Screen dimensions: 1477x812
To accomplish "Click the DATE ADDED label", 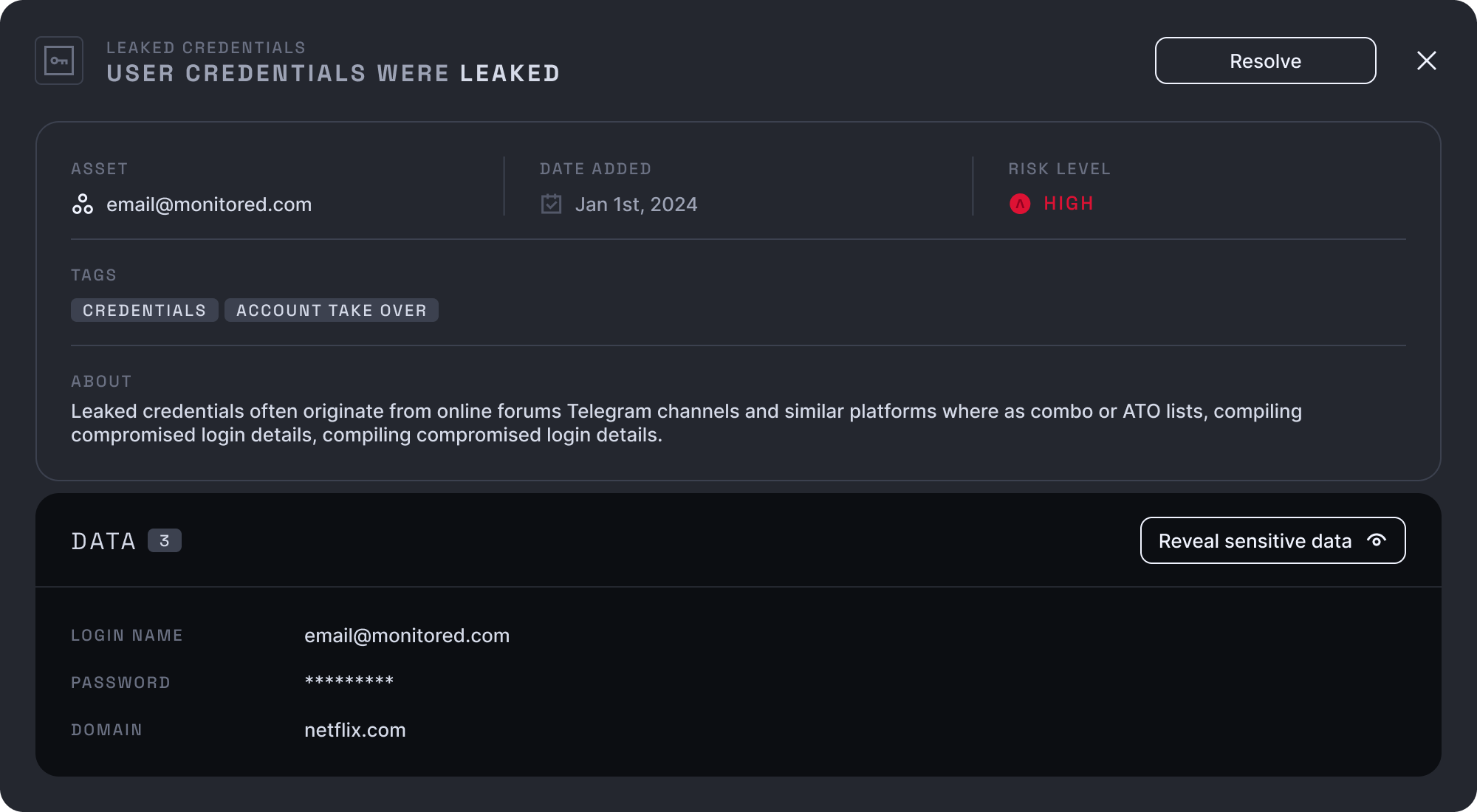I will pos(596,169).
